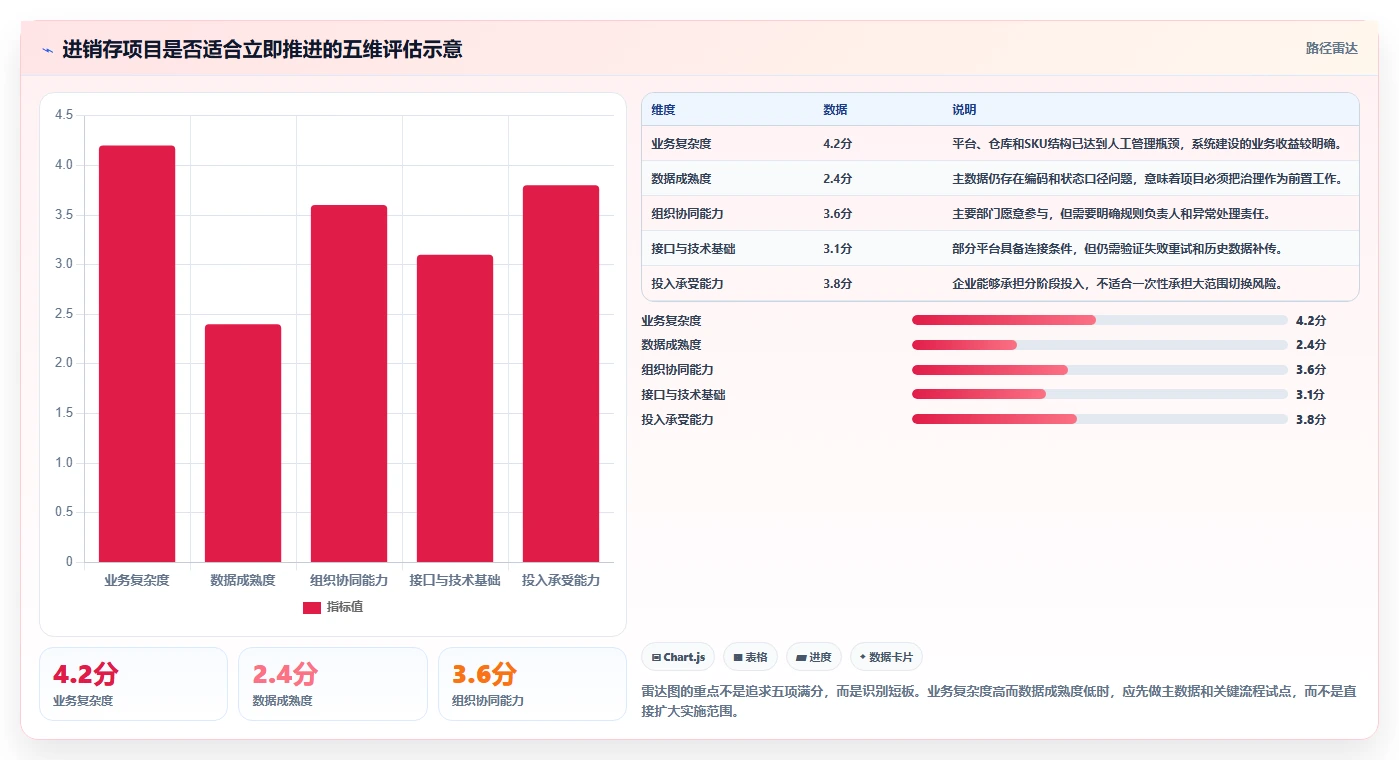Select 业务复杂度 cell in the table
This screenshot has height=760, width=1399.
coord(681,144)
